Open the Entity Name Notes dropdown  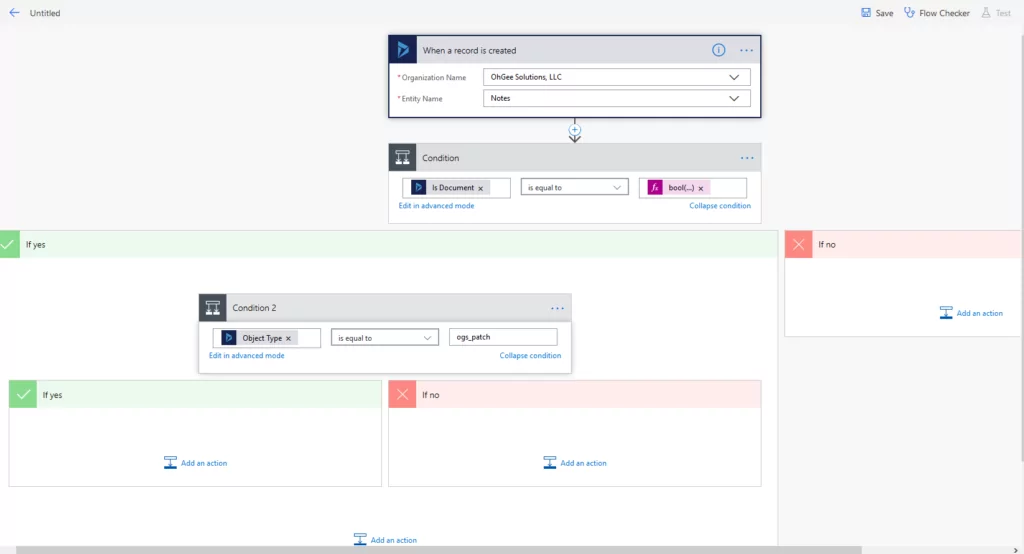point(616,99)
